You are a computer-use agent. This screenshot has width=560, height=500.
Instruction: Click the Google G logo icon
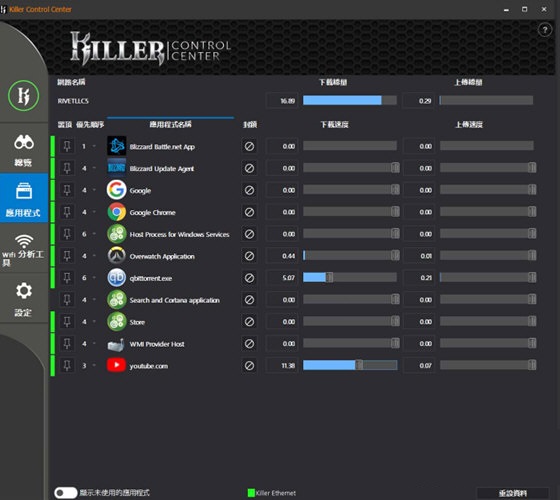click(116, 190)
